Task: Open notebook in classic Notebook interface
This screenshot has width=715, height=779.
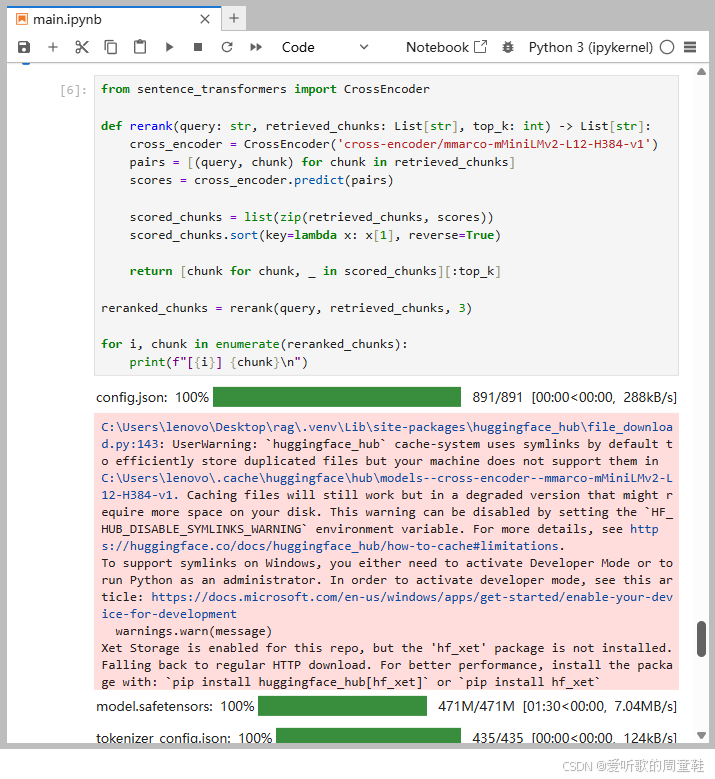Action: click(x=446, y=47)
